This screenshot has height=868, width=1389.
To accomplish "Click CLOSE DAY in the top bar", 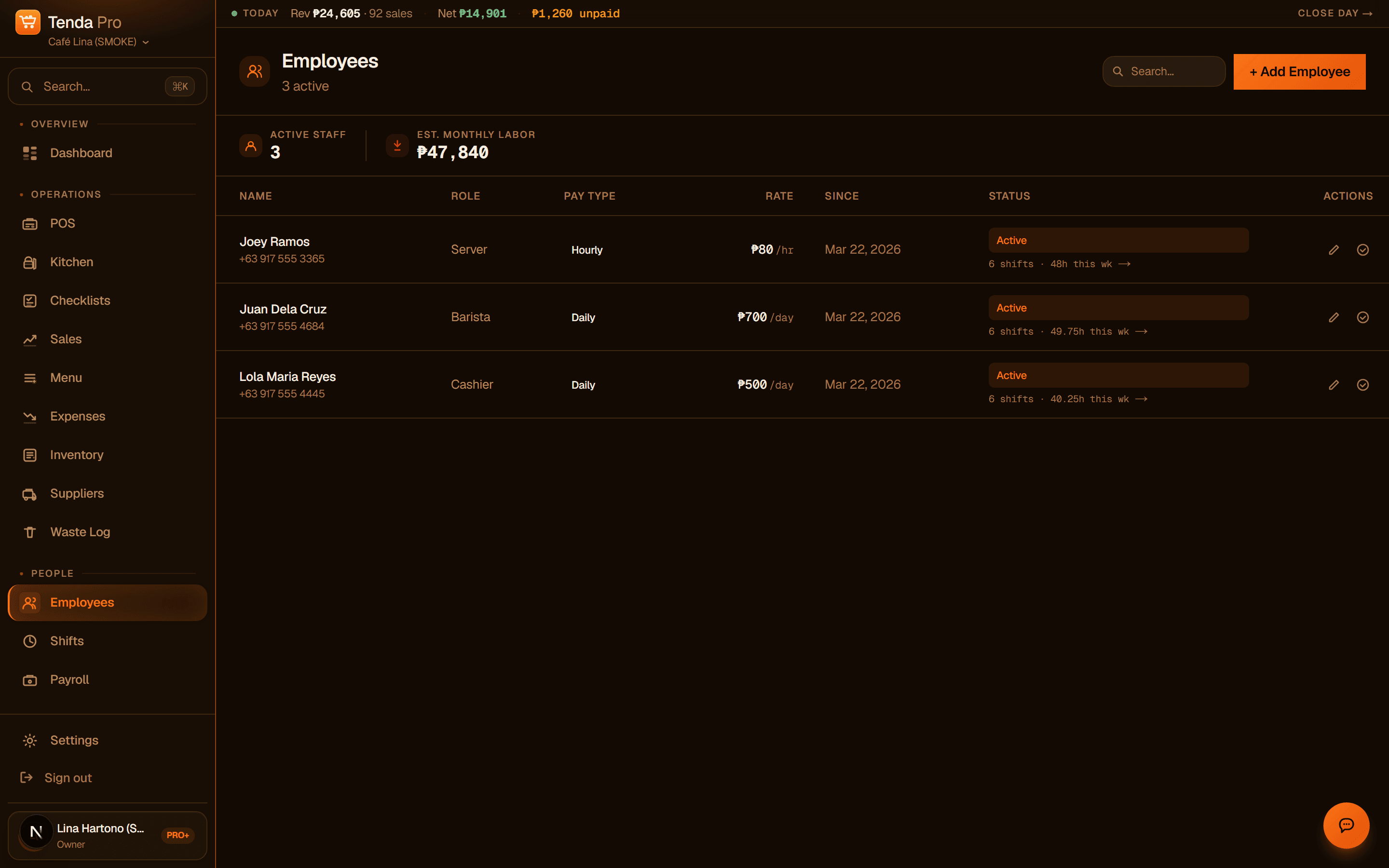I will pos(1335,13).
